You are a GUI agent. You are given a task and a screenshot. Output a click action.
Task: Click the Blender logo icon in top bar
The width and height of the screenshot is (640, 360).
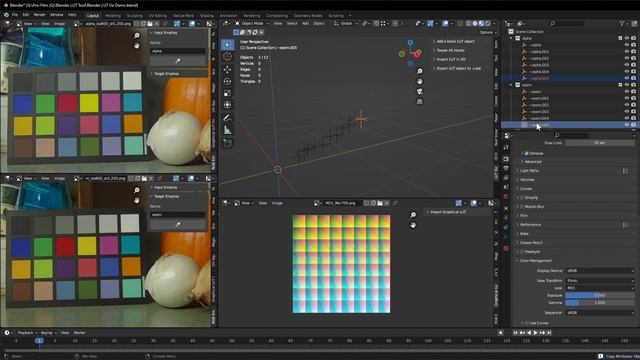click(6, 15)
